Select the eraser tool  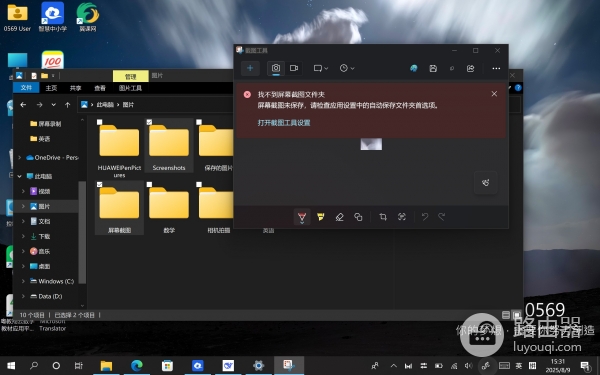[x=339, y=217]
